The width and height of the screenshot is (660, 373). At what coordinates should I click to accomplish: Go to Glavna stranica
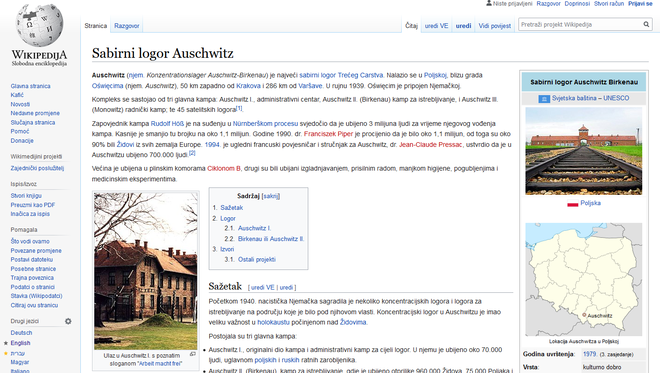tap(30, 86)
